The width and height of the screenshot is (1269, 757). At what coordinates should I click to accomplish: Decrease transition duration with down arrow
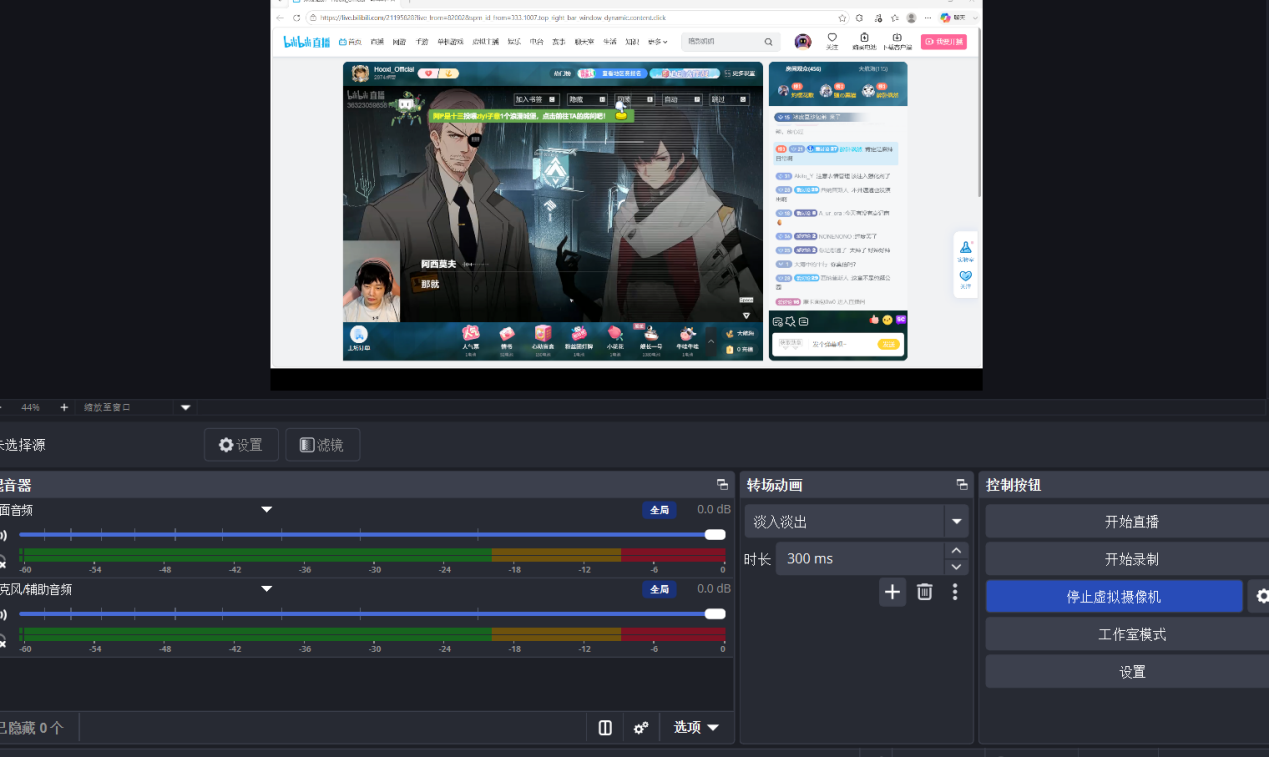click(957, 566)
